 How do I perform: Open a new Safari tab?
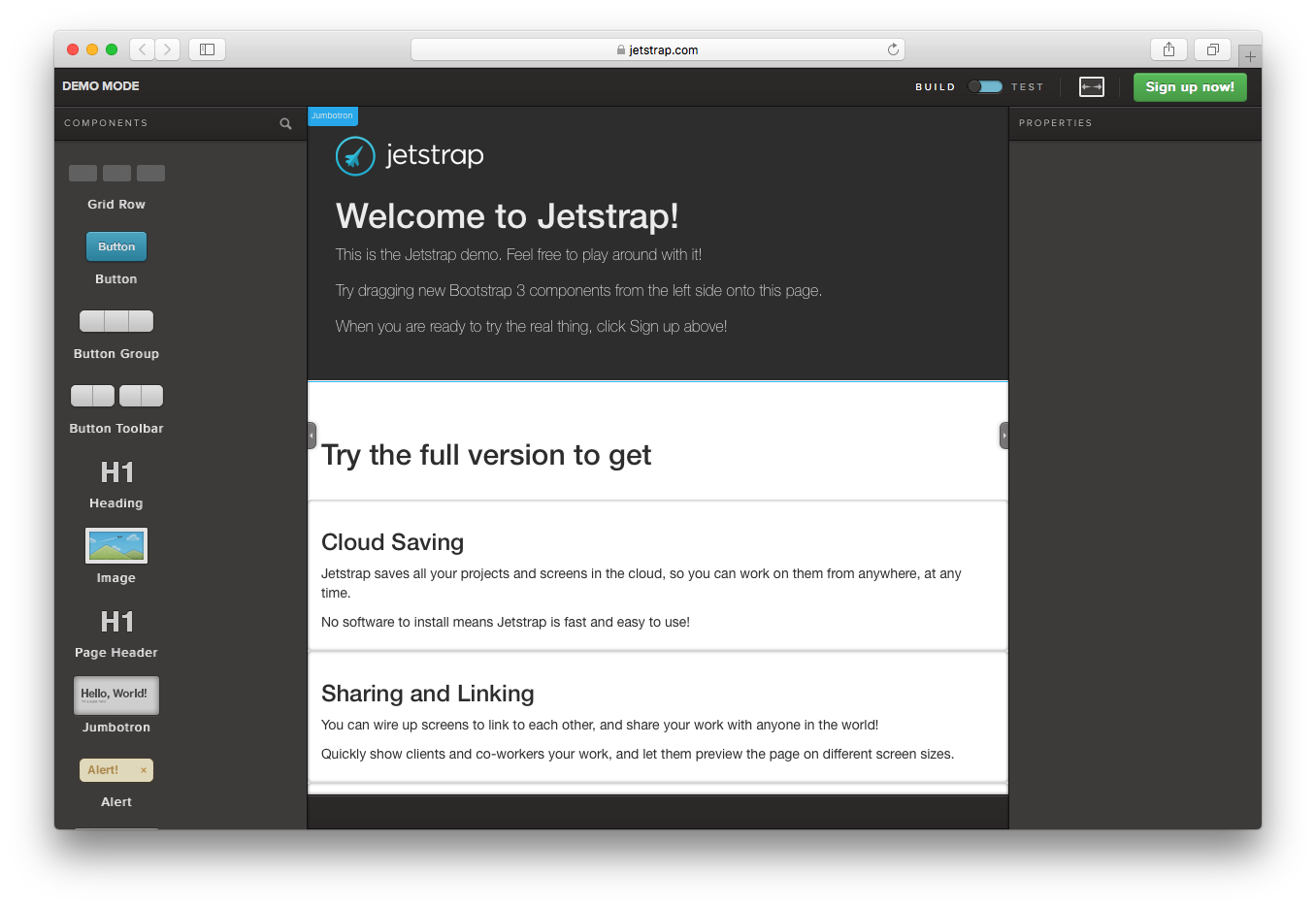tap(1250, 55)
